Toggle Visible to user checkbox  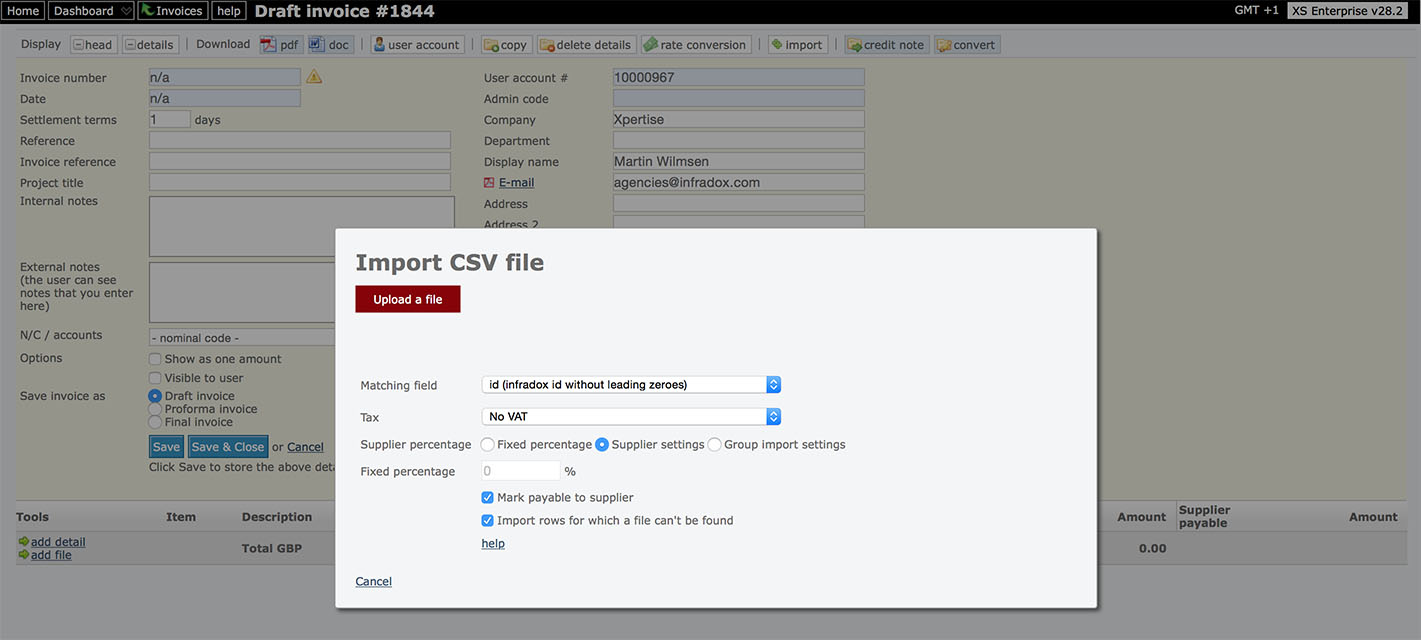click(155, 378)
